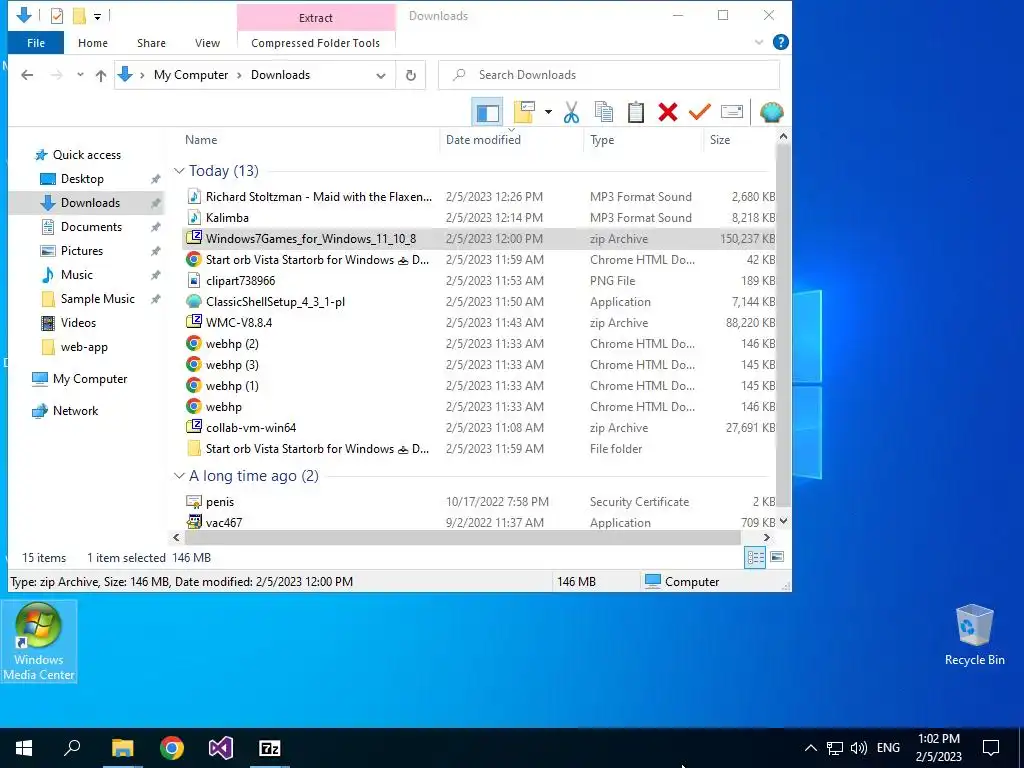This screenshot has width=1024, height=768.
Task: Open the File menu
Action: tap(36, 43)
